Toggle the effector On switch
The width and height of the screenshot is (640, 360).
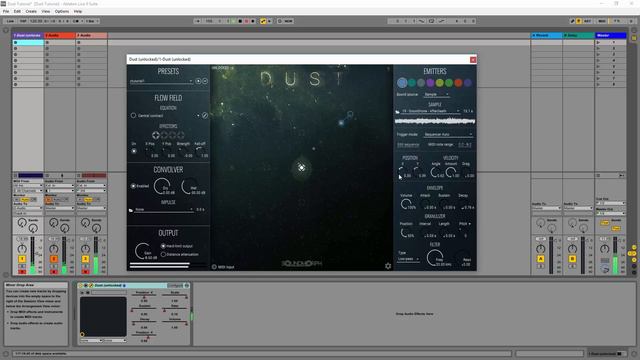134,151
